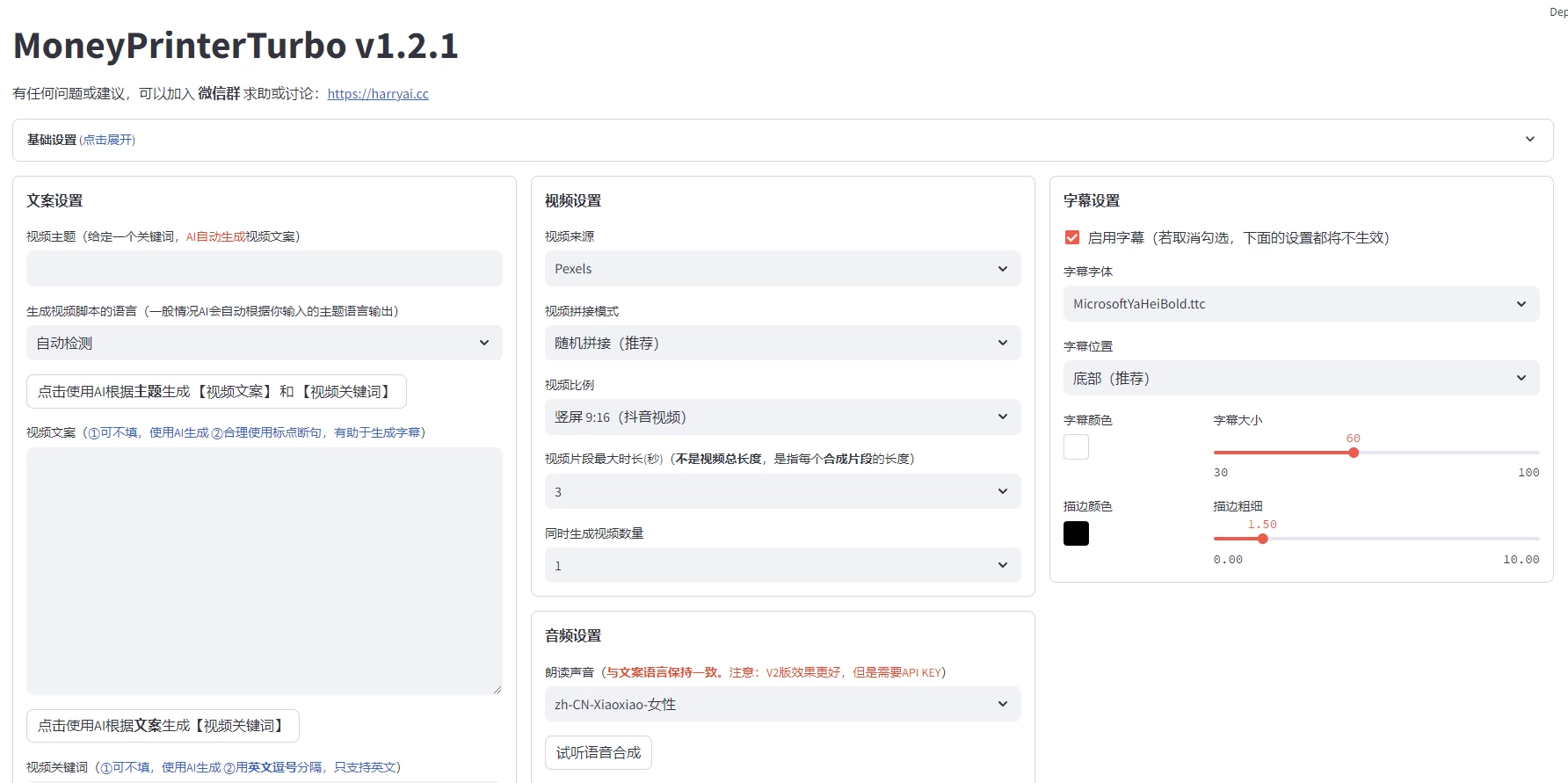The height and width of the screenshot is (783, 1568).
Task: Click inside the 视频文案 text area
Action: coord(264,570)
